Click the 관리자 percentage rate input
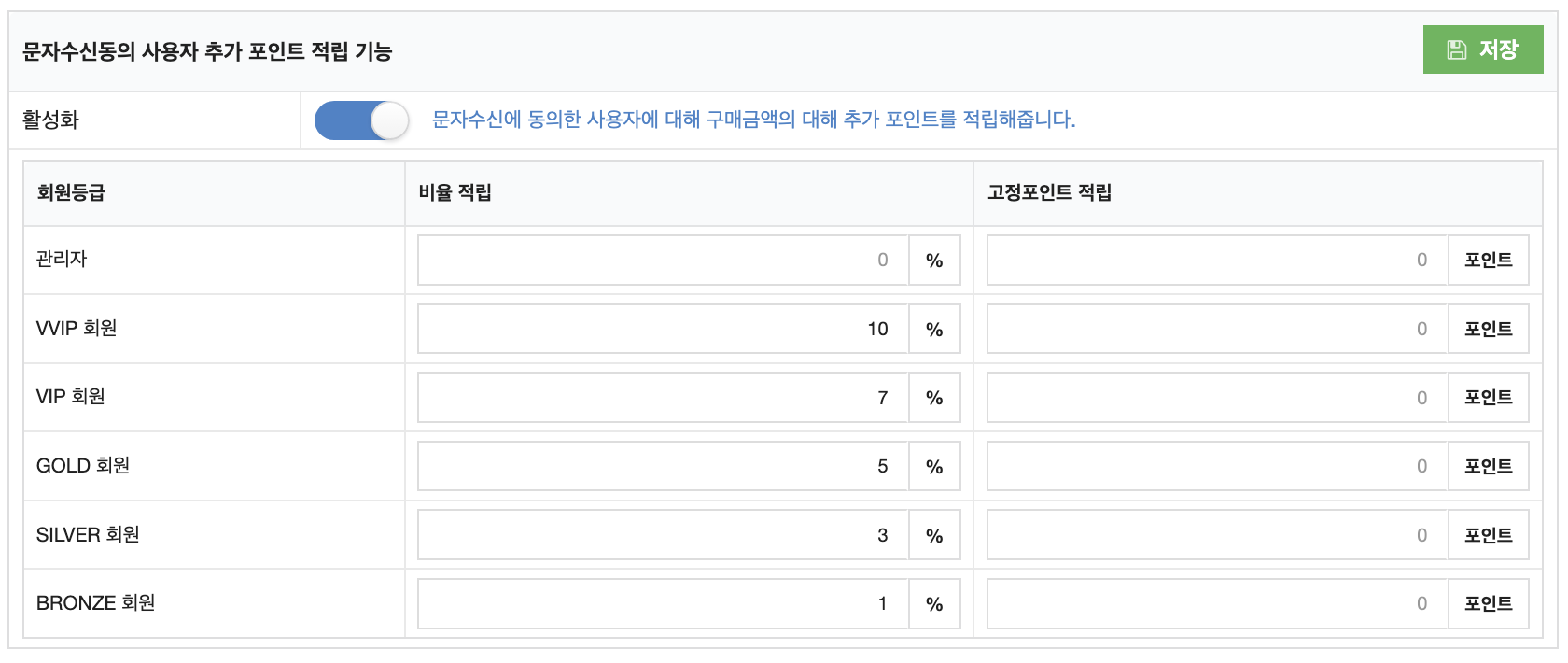Screen dimensions: 1568x663 664,260
